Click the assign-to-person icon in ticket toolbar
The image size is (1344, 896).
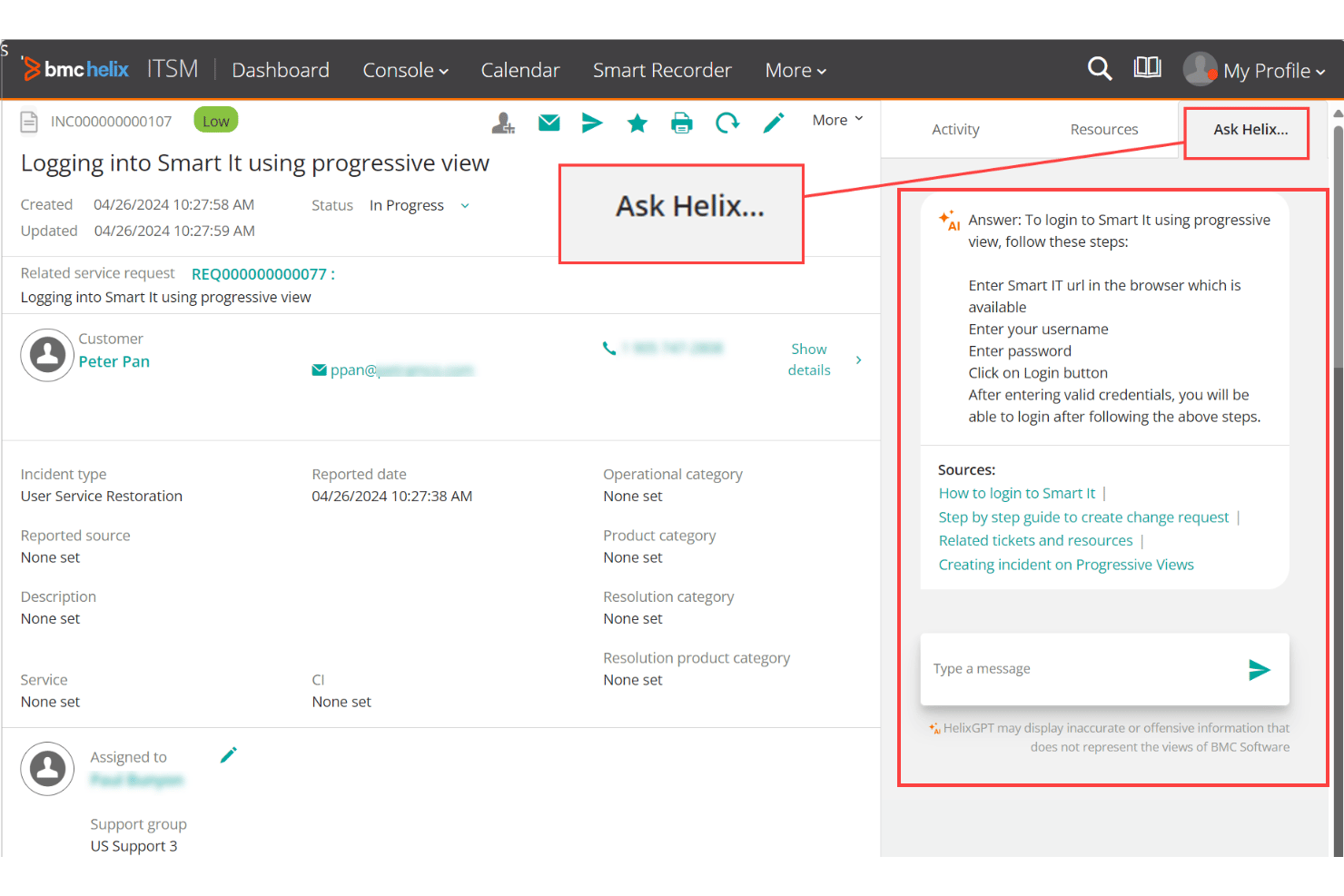click(503, 123)
